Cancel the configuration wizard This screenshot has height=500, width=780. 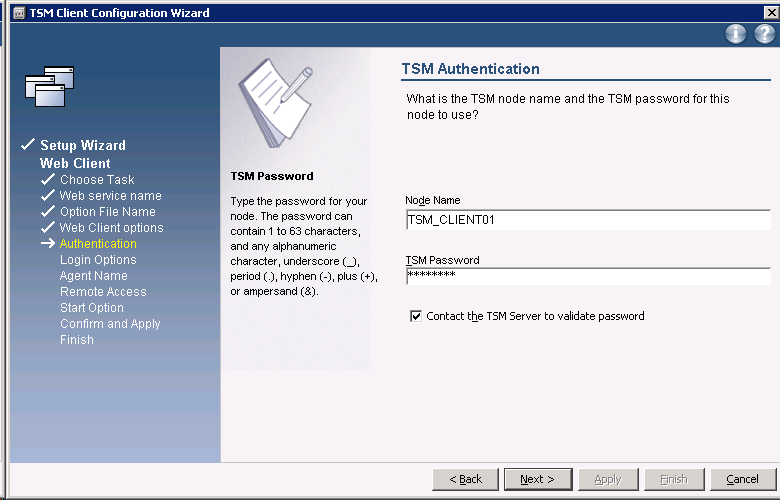coord(742,479)
